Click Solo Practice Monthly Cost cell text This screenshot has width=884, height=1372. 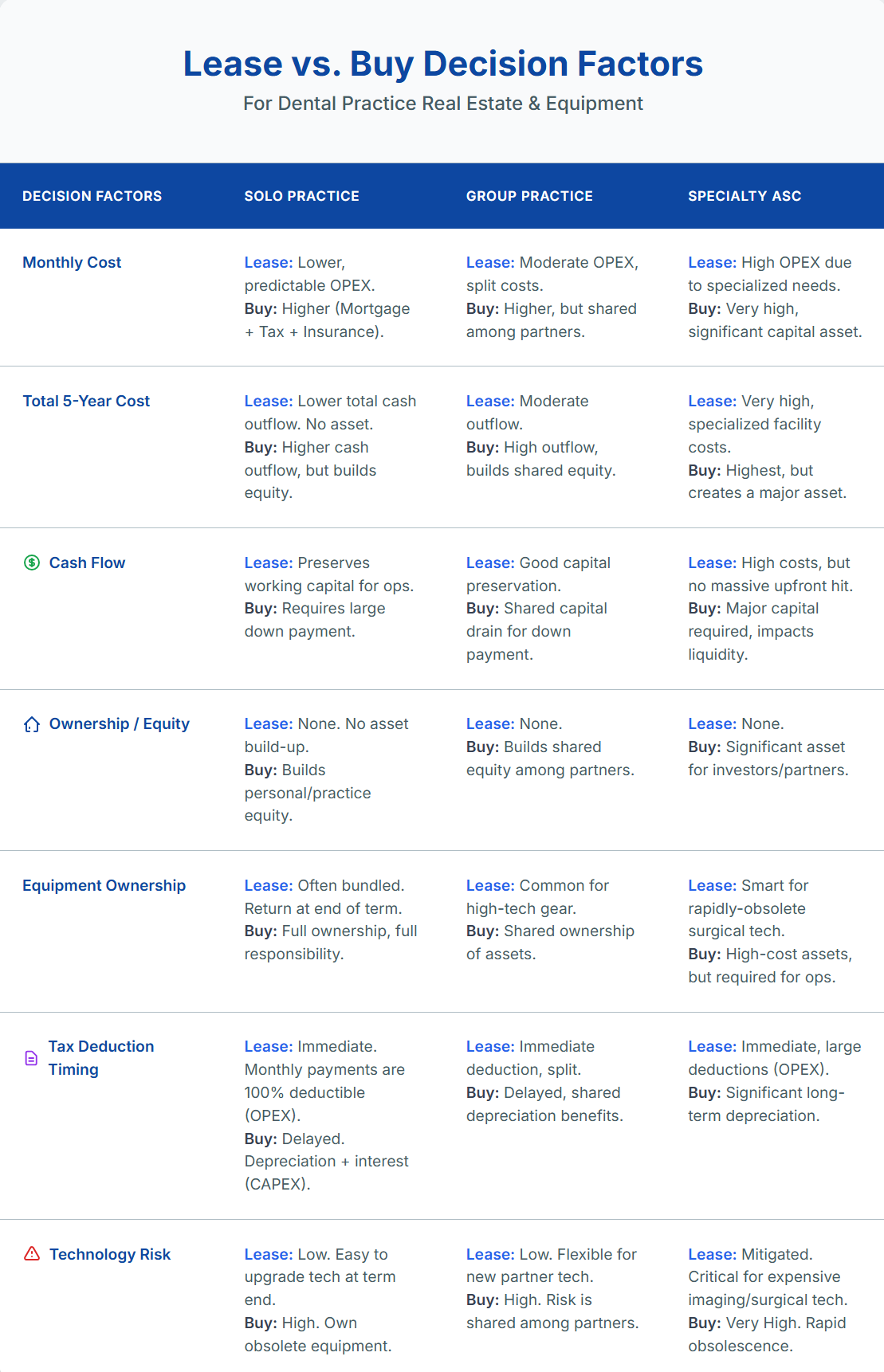[327, 297]
